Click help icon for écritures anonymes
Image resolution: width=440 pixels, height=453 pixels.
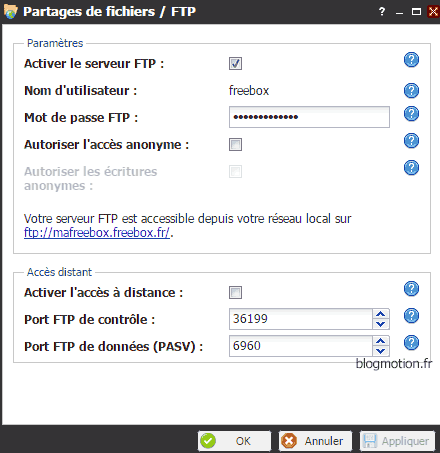click(x=411, y=168)
